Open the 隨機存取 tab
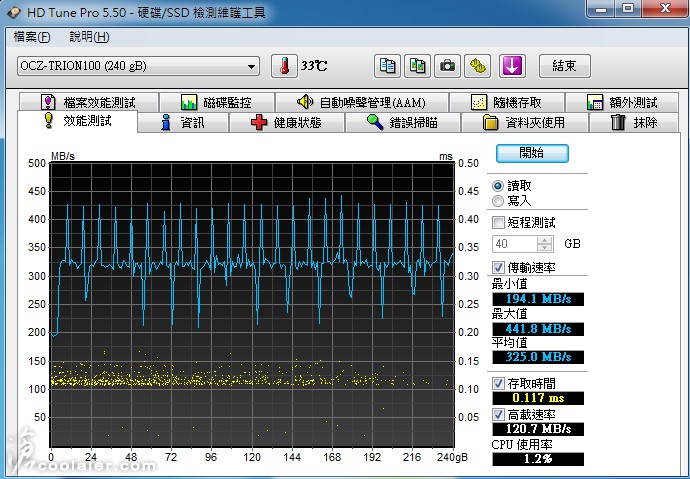690x479 pixels. coord(506,102)
